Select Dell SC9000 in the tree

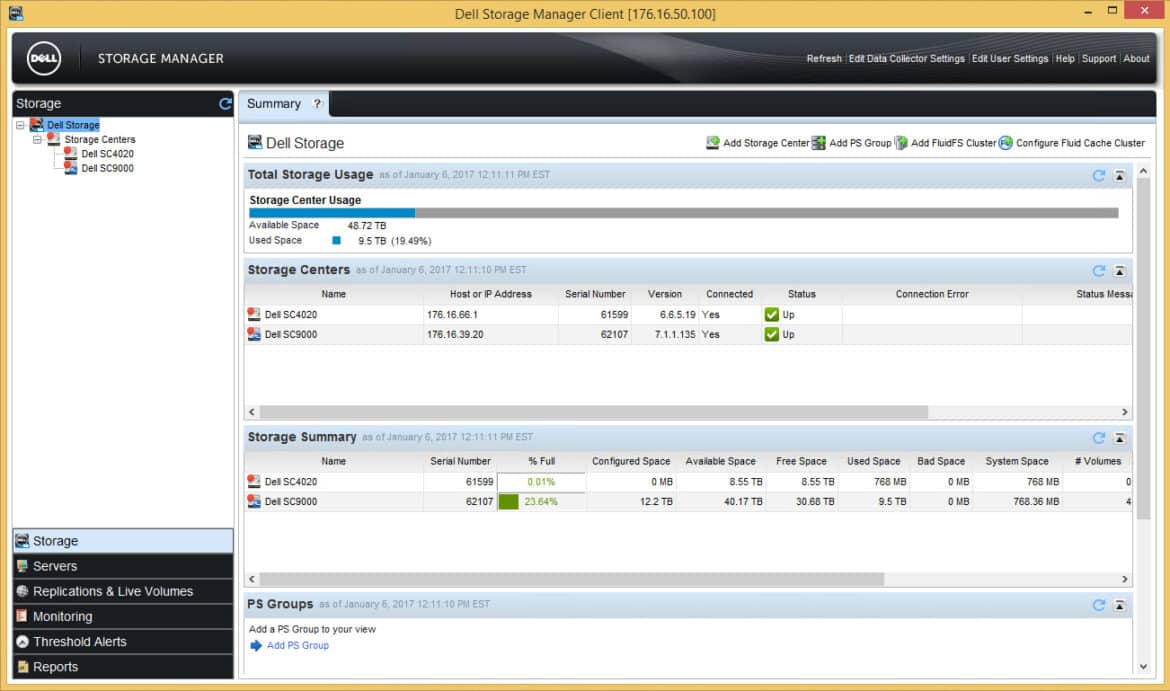[107, 168]
